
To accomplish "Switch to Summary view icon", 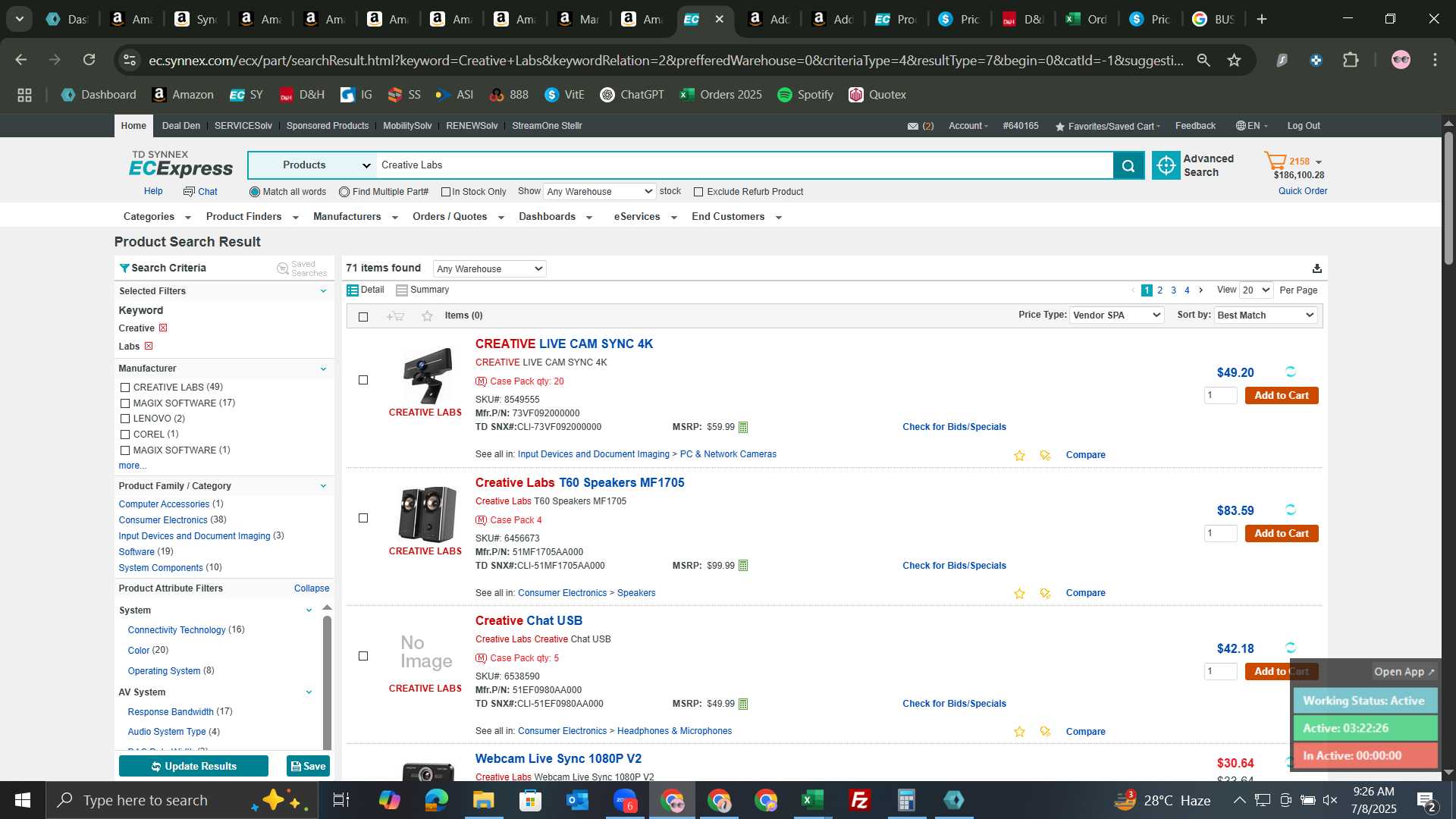I will [402, 290].
